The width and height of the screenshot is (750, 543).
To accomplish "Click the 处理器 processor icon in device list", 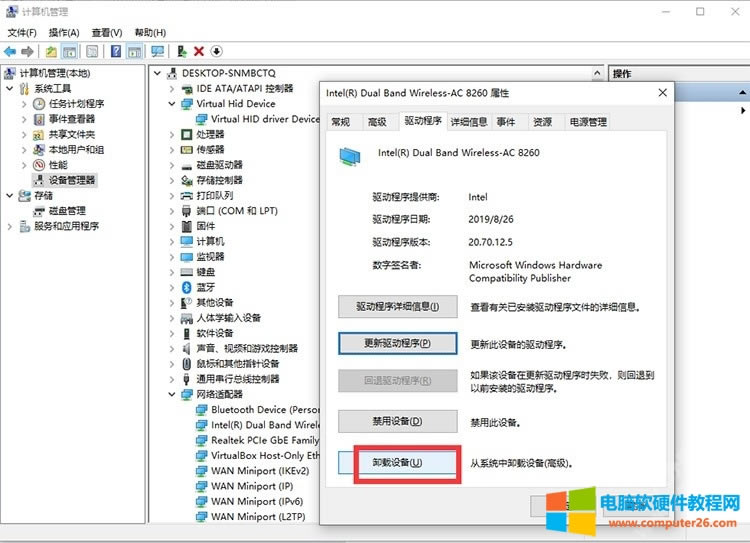I will coord(187,134).
